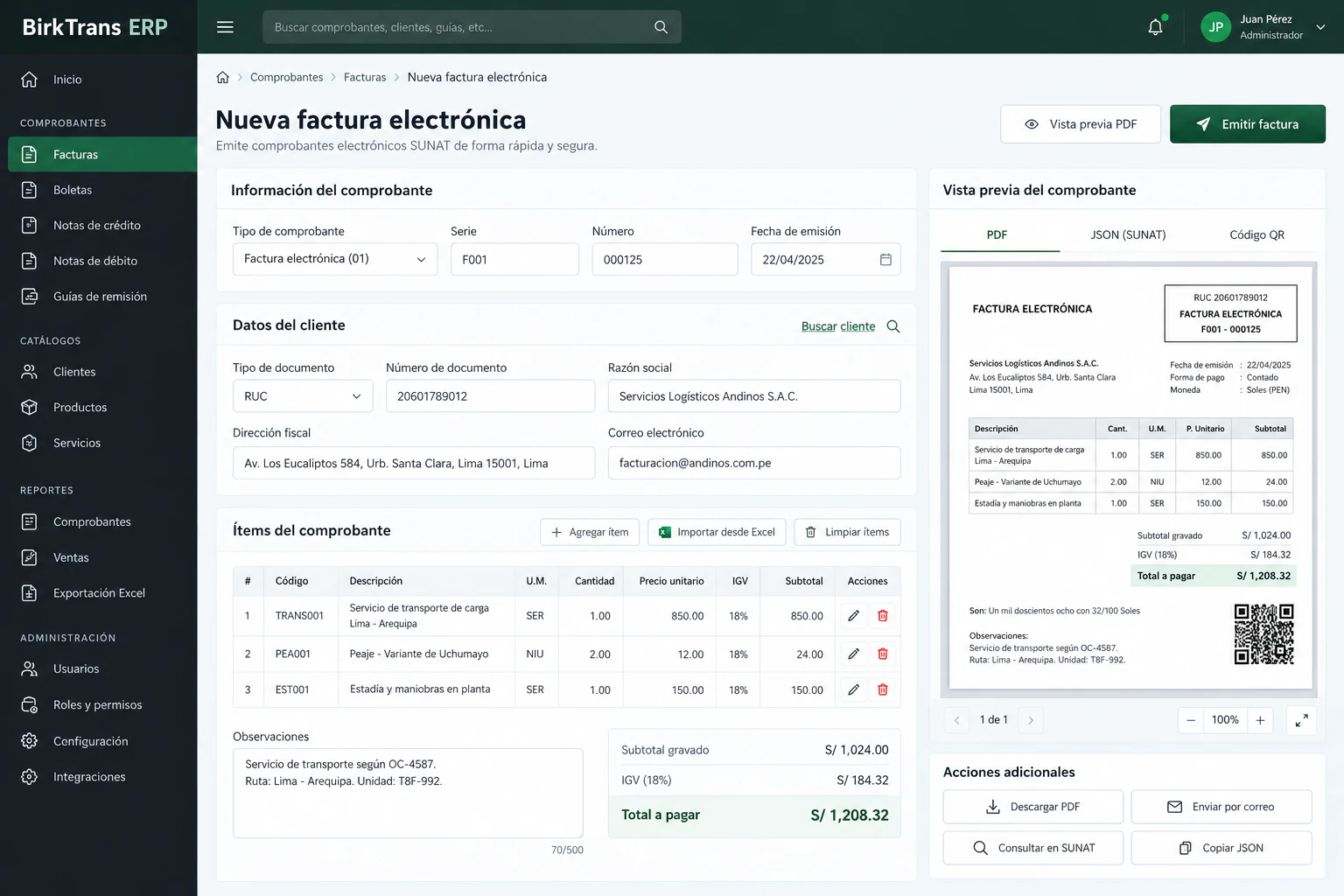
Task: Go to next preview page
Action: 1031,720
